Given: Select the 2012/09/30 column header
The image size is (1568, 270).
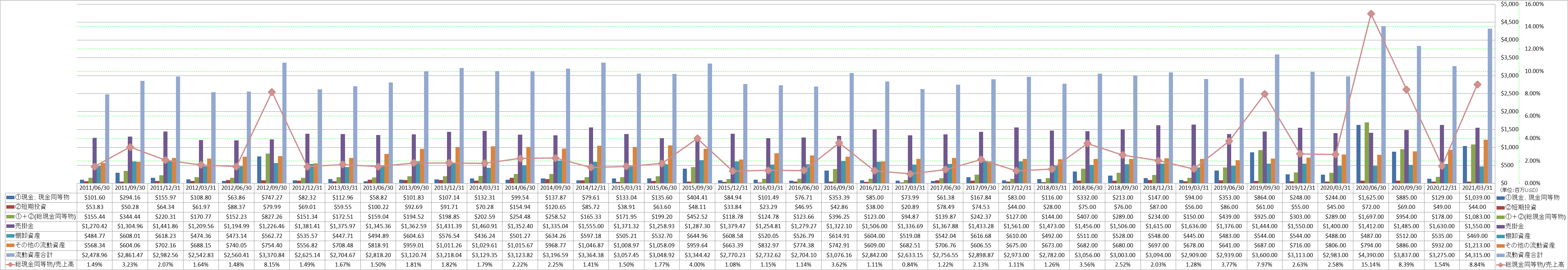Looking at the screenshot, I should [x=272, y=188].
